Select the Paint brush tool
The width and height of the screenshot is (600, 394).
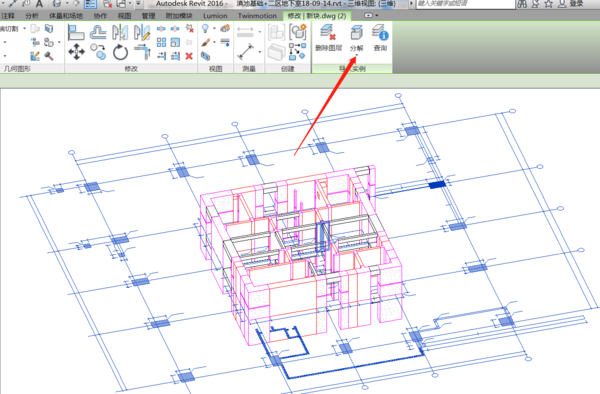click(x=205, y=42)
